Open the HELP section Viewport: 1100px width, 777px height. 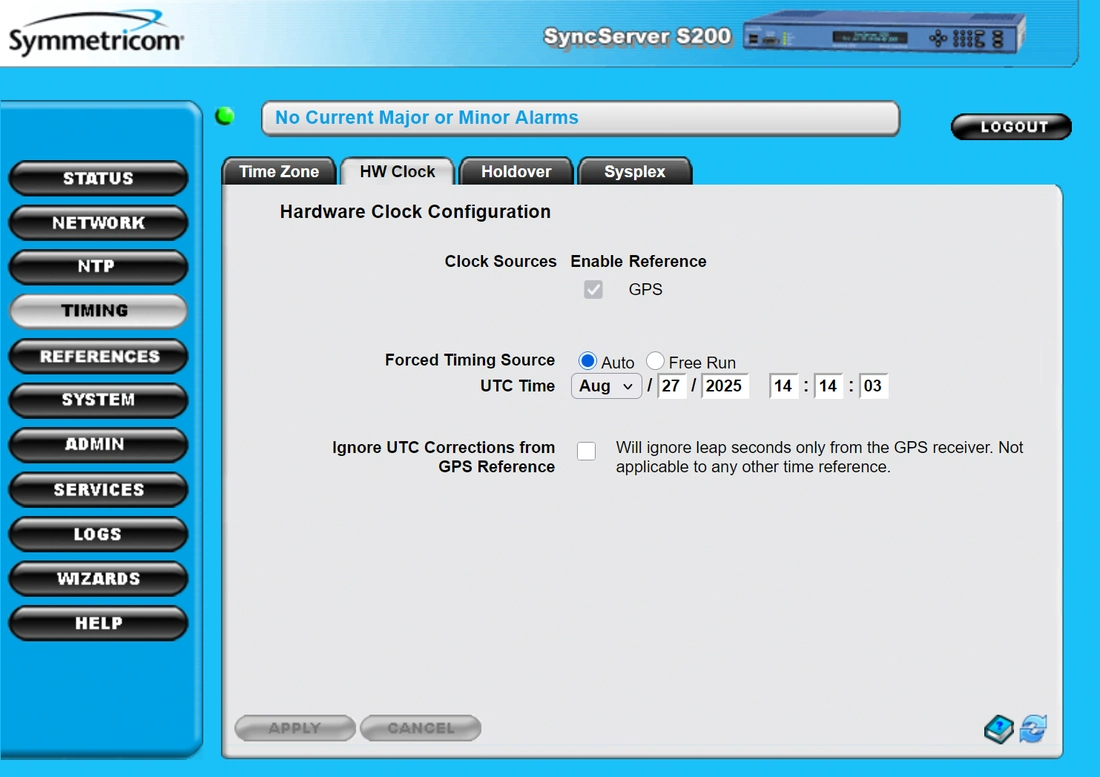pyautogui.click(x=98, y=623)
